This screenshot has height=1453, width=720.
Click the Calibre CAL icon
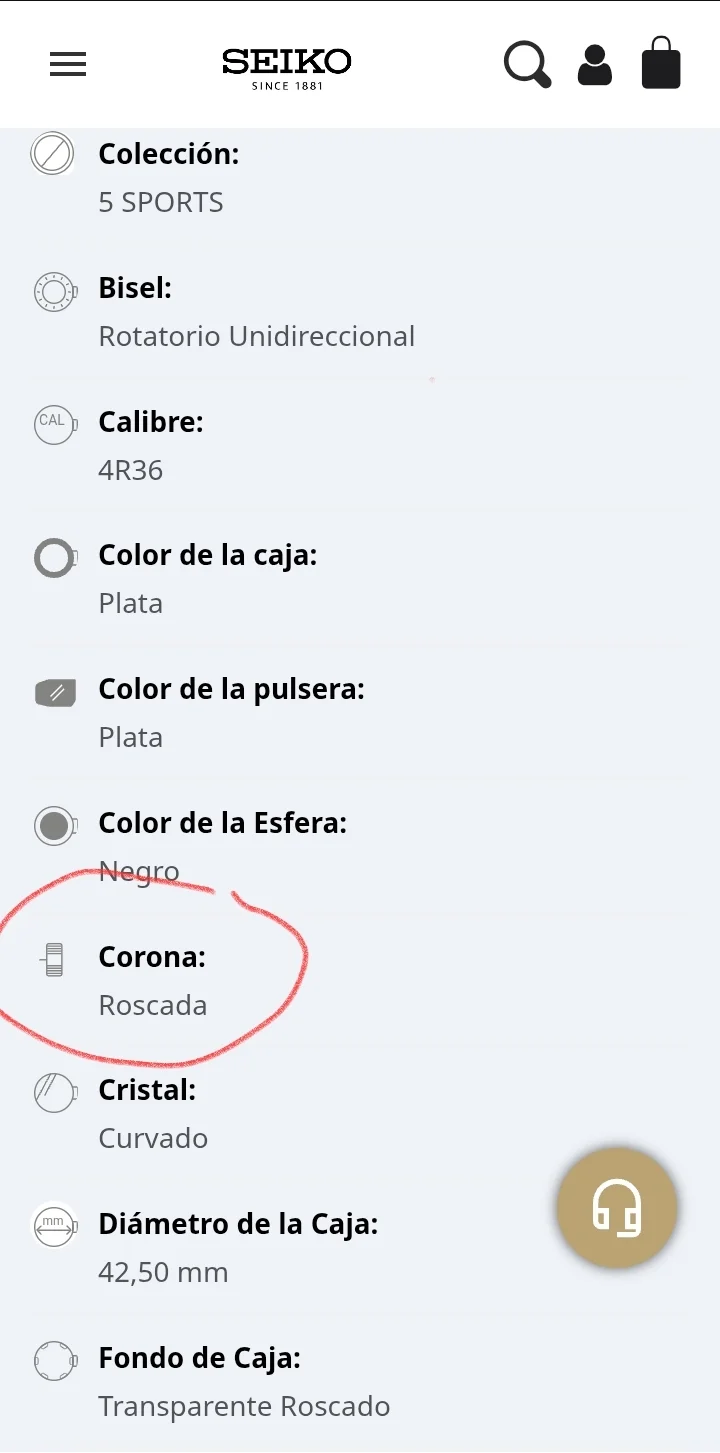pos(54,423)
